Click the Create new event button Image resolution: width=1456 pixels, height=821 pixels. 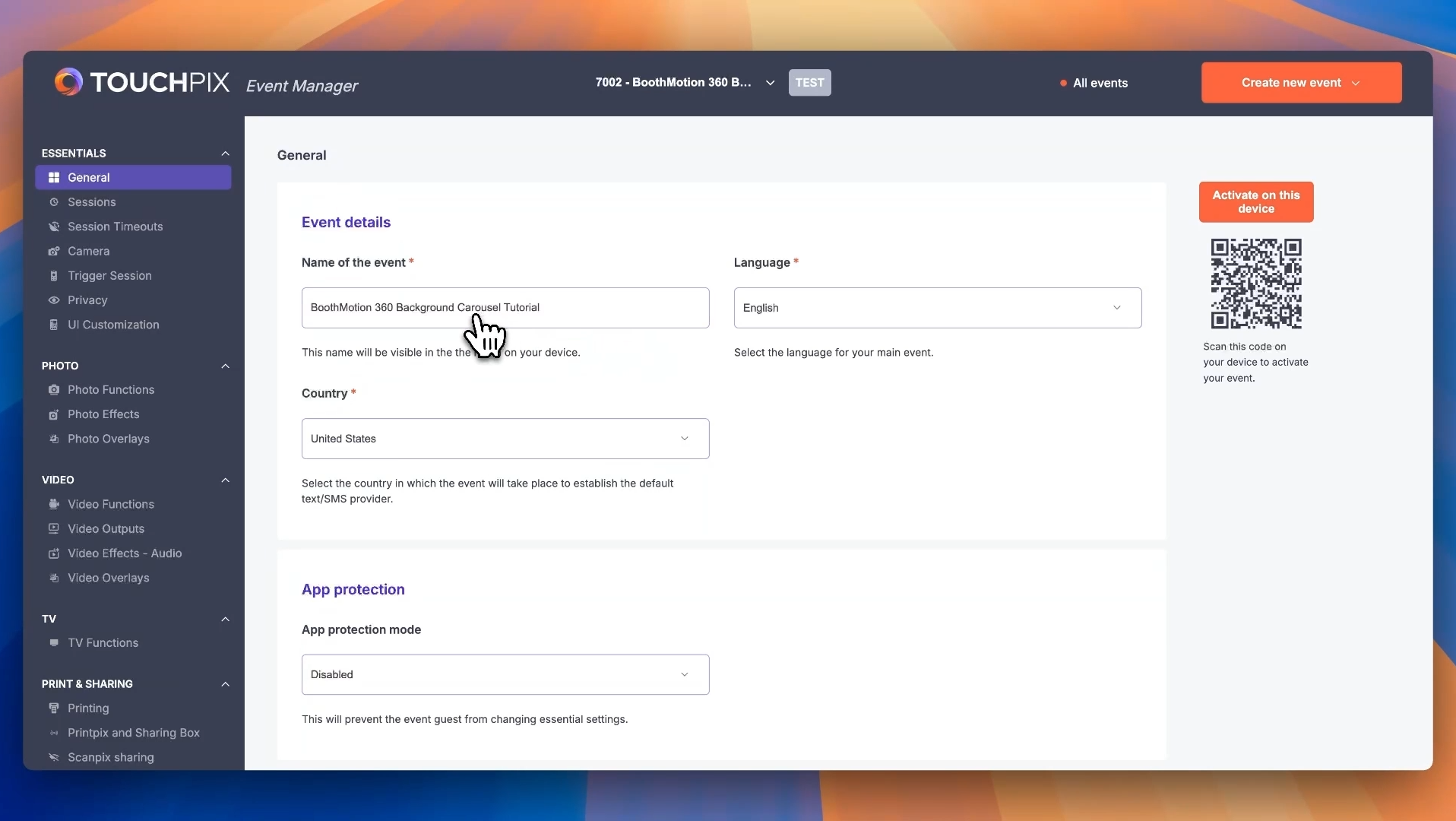(1300, 83)
